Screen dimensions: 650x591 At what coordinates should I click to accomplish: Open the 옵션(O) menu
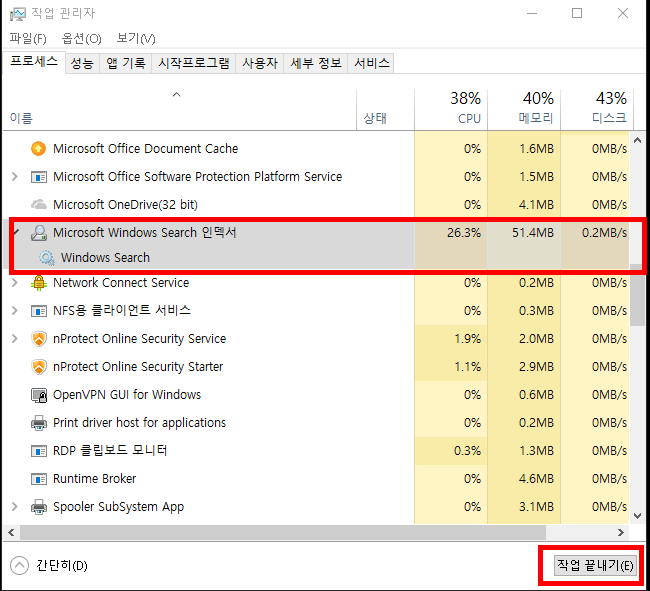[81, 39]
